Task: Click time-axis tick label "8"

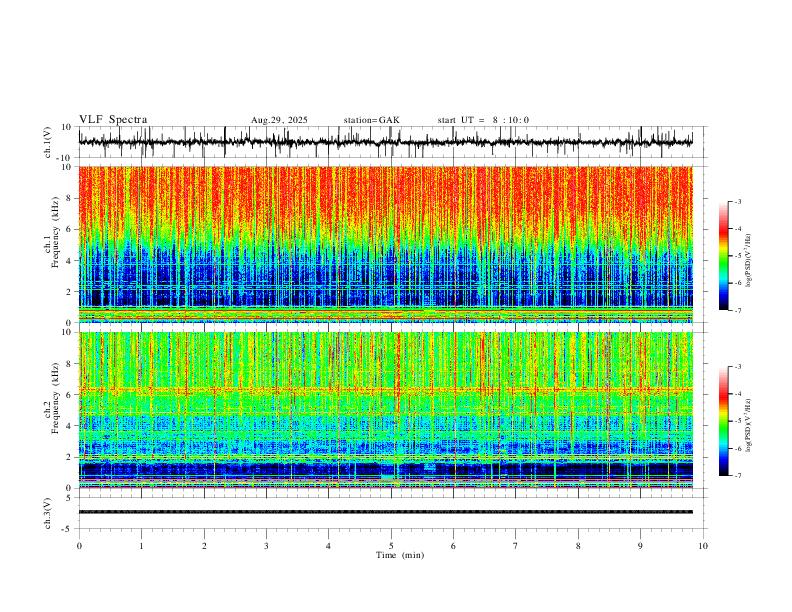Action: click(578, 546)
